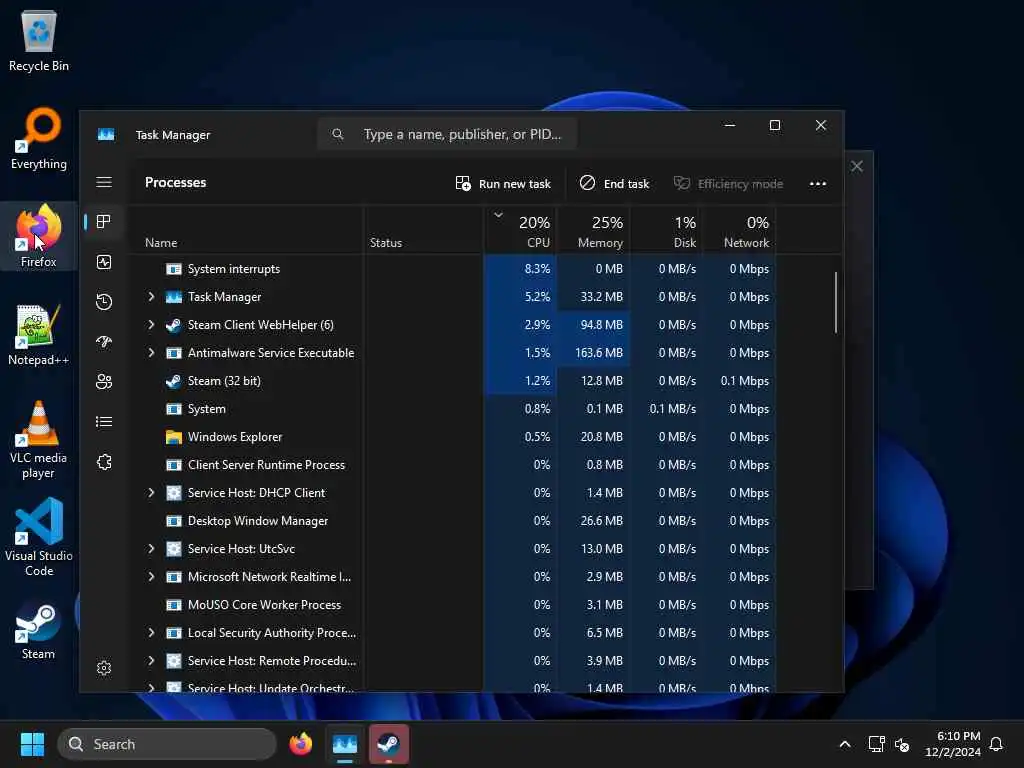
Task: Click the network status tray icon
Action: pyautogui.click(x=876, y=744)
